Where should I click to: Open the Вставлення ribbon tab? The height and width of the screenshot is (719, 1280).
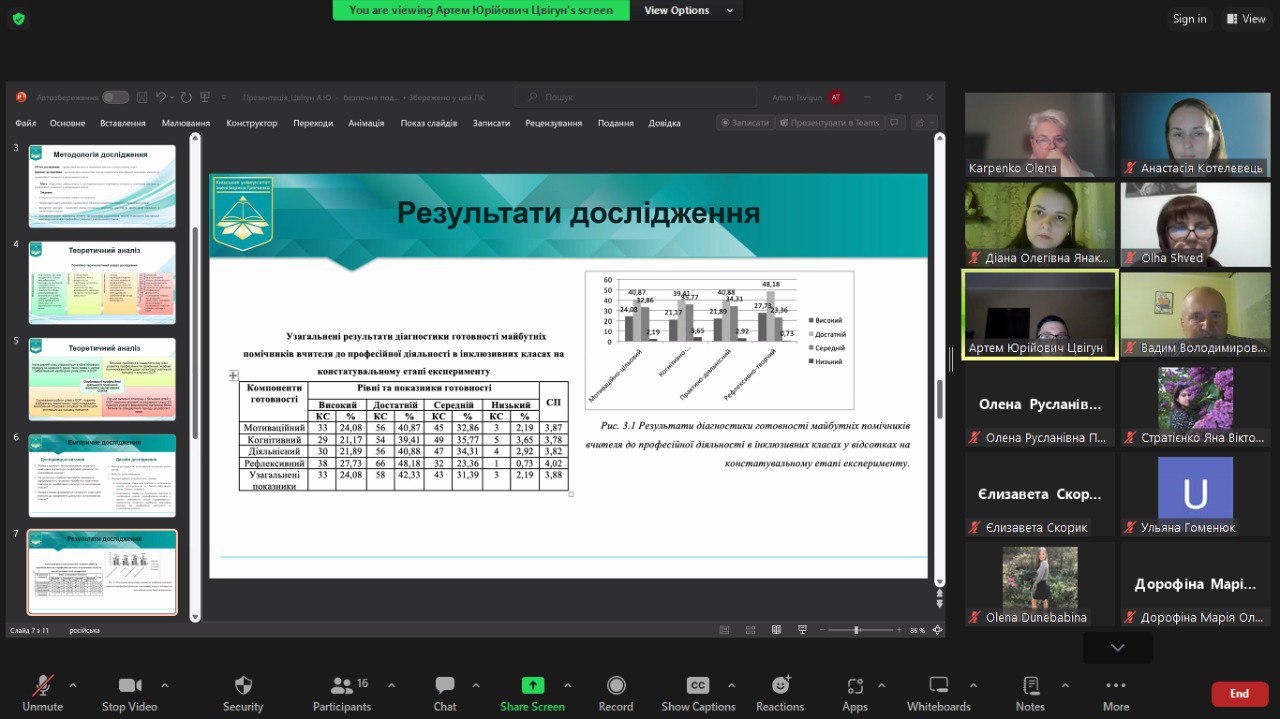click(122, 123)
